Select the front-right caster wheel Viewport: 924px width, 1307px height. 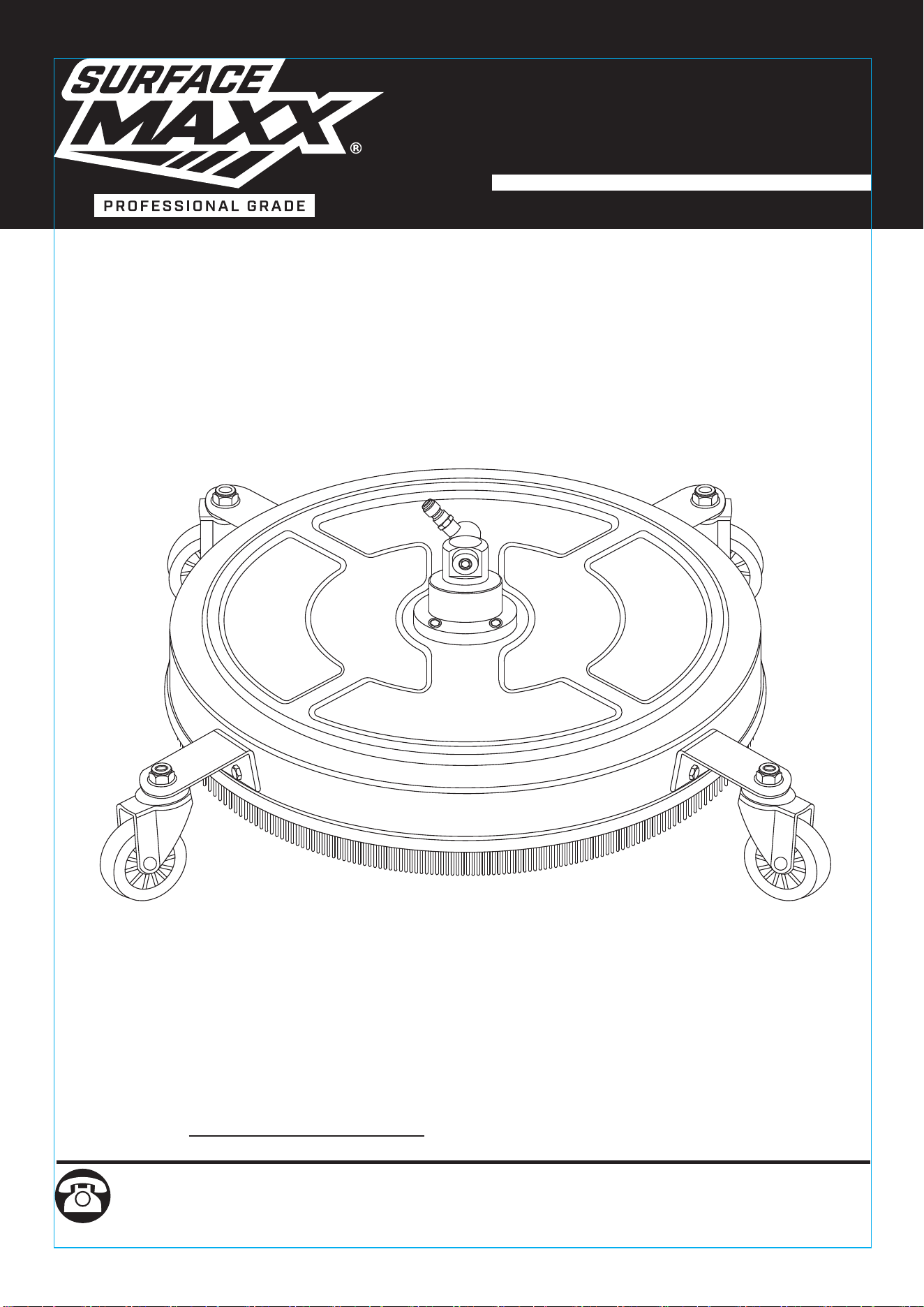(x=788, y=864)
